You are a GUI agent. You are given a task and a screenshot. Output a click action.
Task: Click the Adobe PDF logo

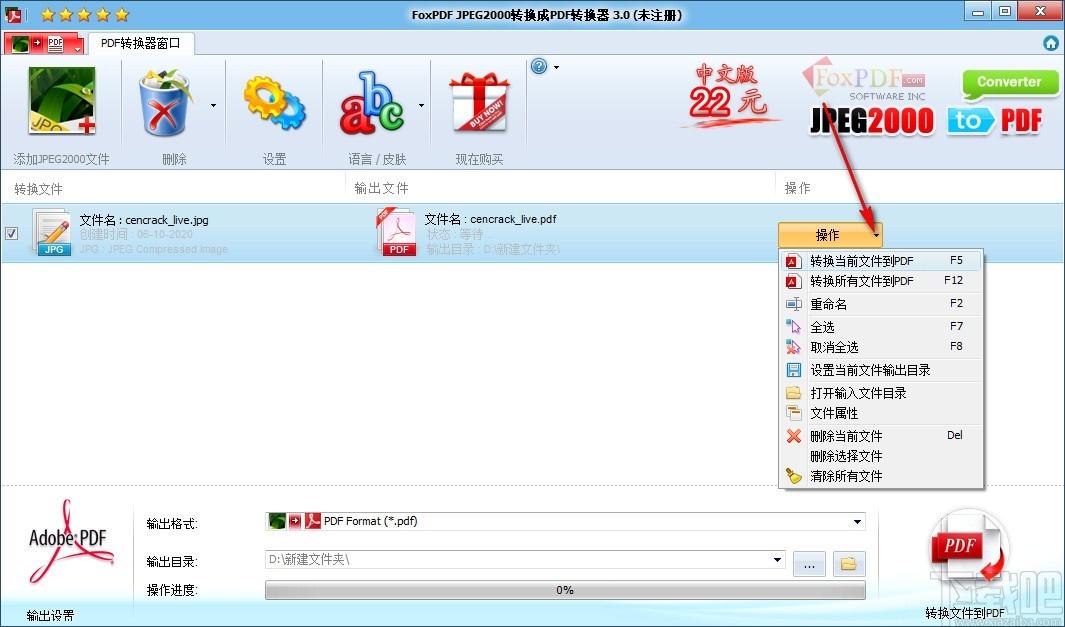pyautogui.click(x=69, y=542)
